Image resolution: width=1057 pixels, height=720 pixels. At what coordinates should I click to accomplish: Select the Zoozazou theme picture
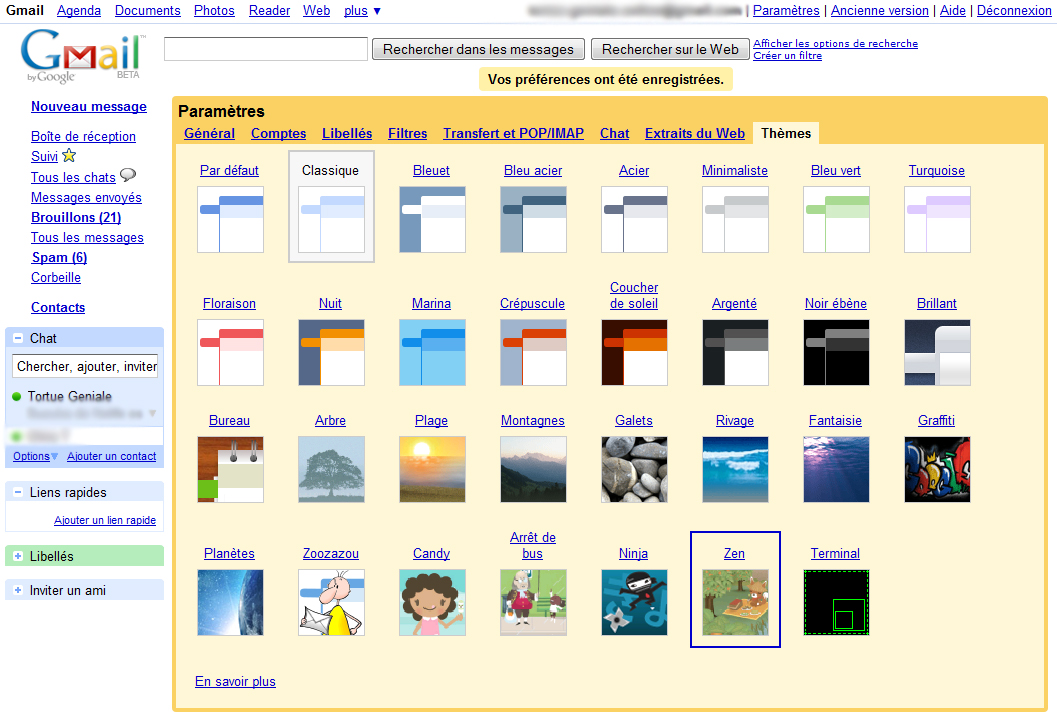(x=331, y=602)
